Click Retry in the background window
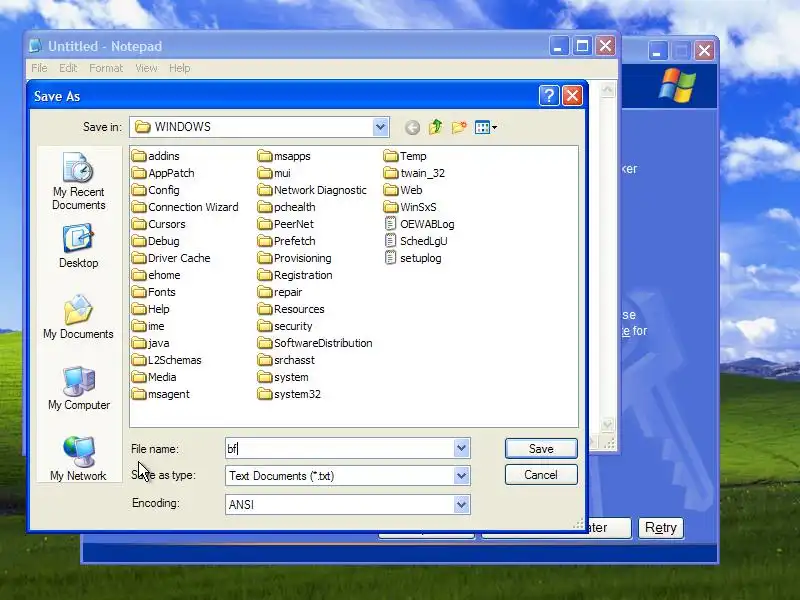This screenshot has width=800, height=600. click(660, 528)
